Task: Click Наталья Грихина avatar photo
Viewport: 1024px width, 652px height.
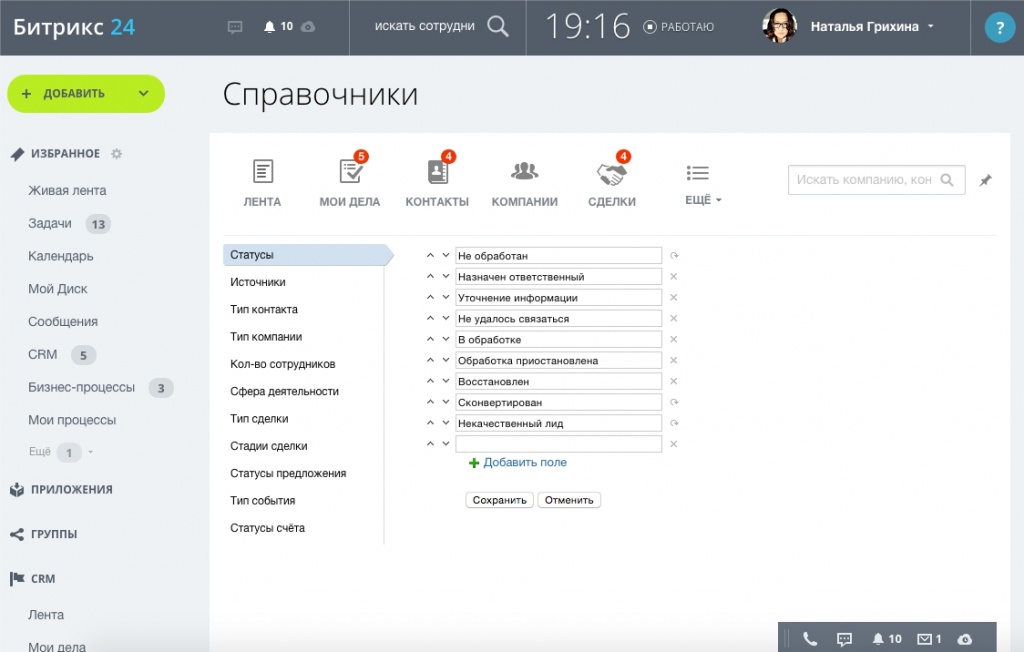Action: [779, 26]
